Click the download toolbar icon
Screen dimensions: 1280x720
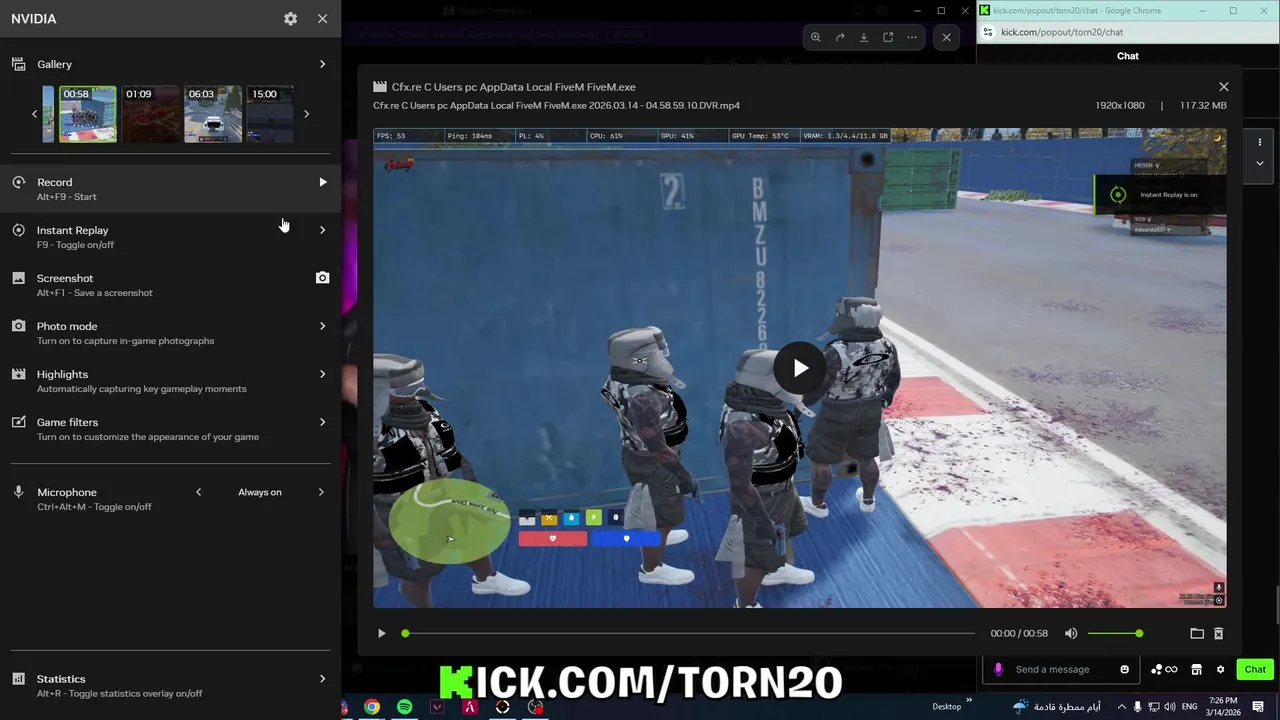coord(864,37)
